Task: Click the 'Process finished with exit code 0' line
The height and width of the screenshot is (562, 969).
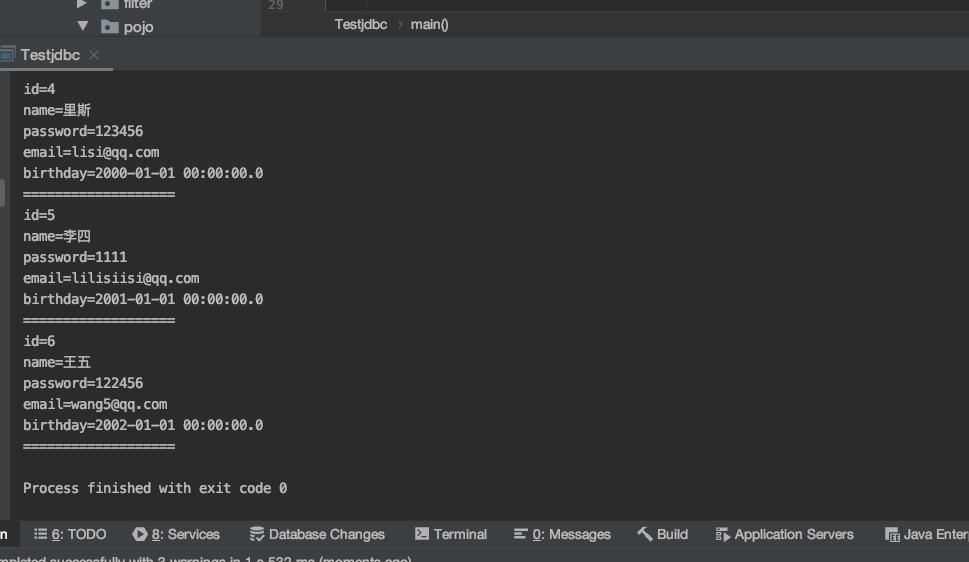Action: [x=155, y=488]
